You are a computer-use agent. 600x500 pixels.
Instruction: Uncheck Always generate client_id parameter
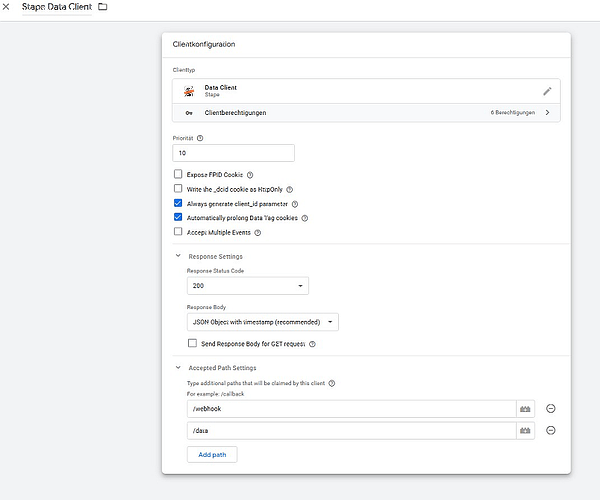click(x=178, y=203)
